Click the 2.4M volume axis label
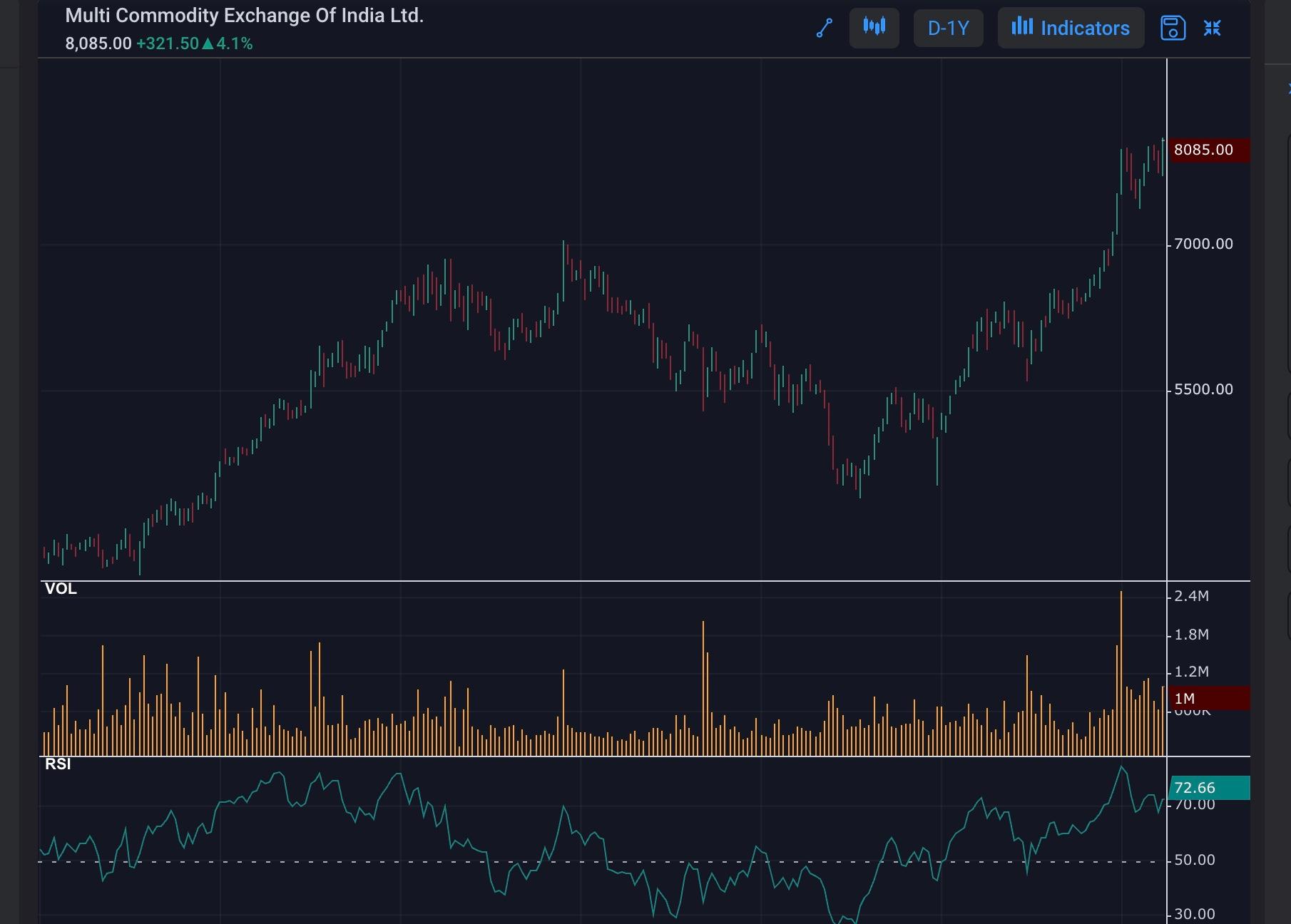This screenshot has height=924, width=1291. click(x=1191, y=596)
